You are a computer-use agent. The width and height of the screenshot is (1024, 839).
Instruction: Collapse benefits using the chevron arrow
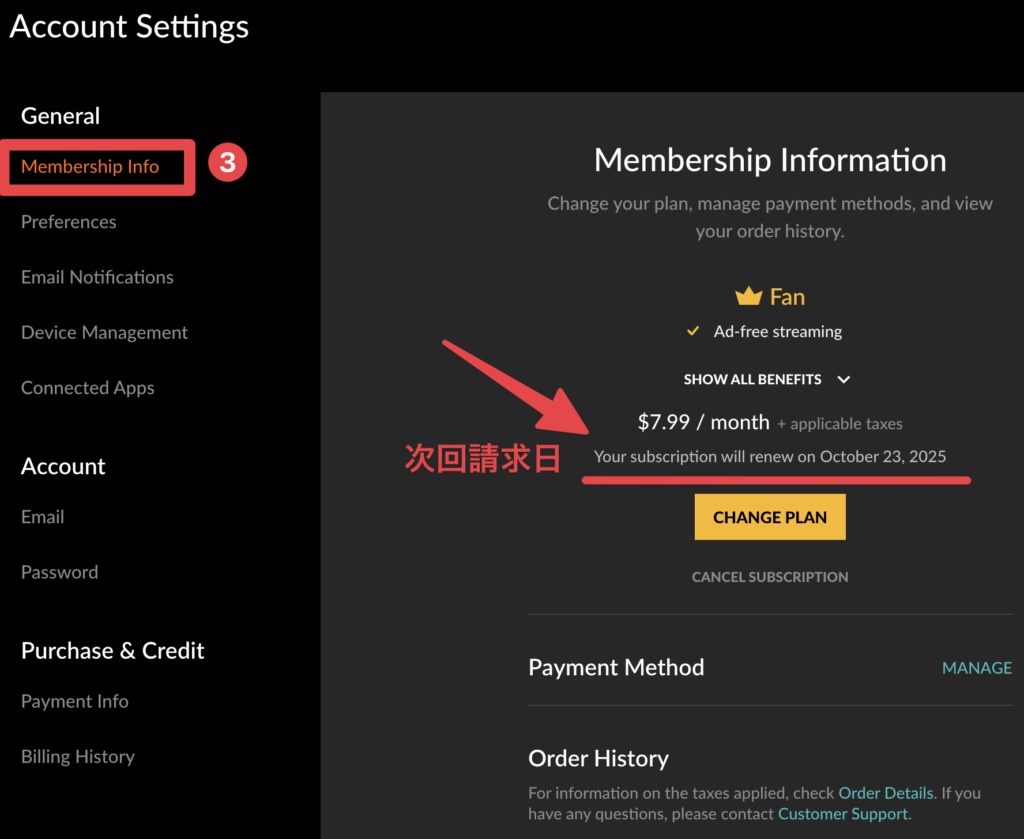tap(843, 379)
